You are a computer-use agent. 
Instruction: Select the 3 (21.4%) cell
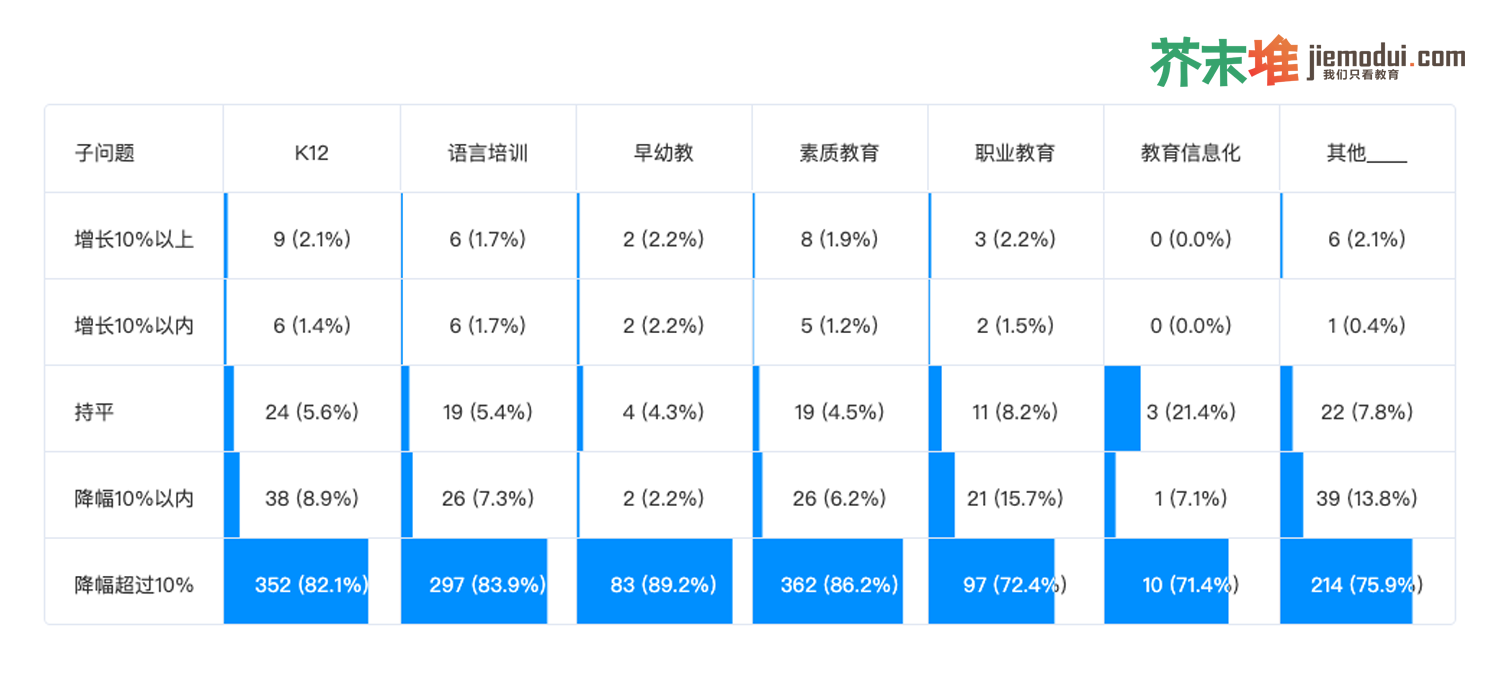point(1190,412)
